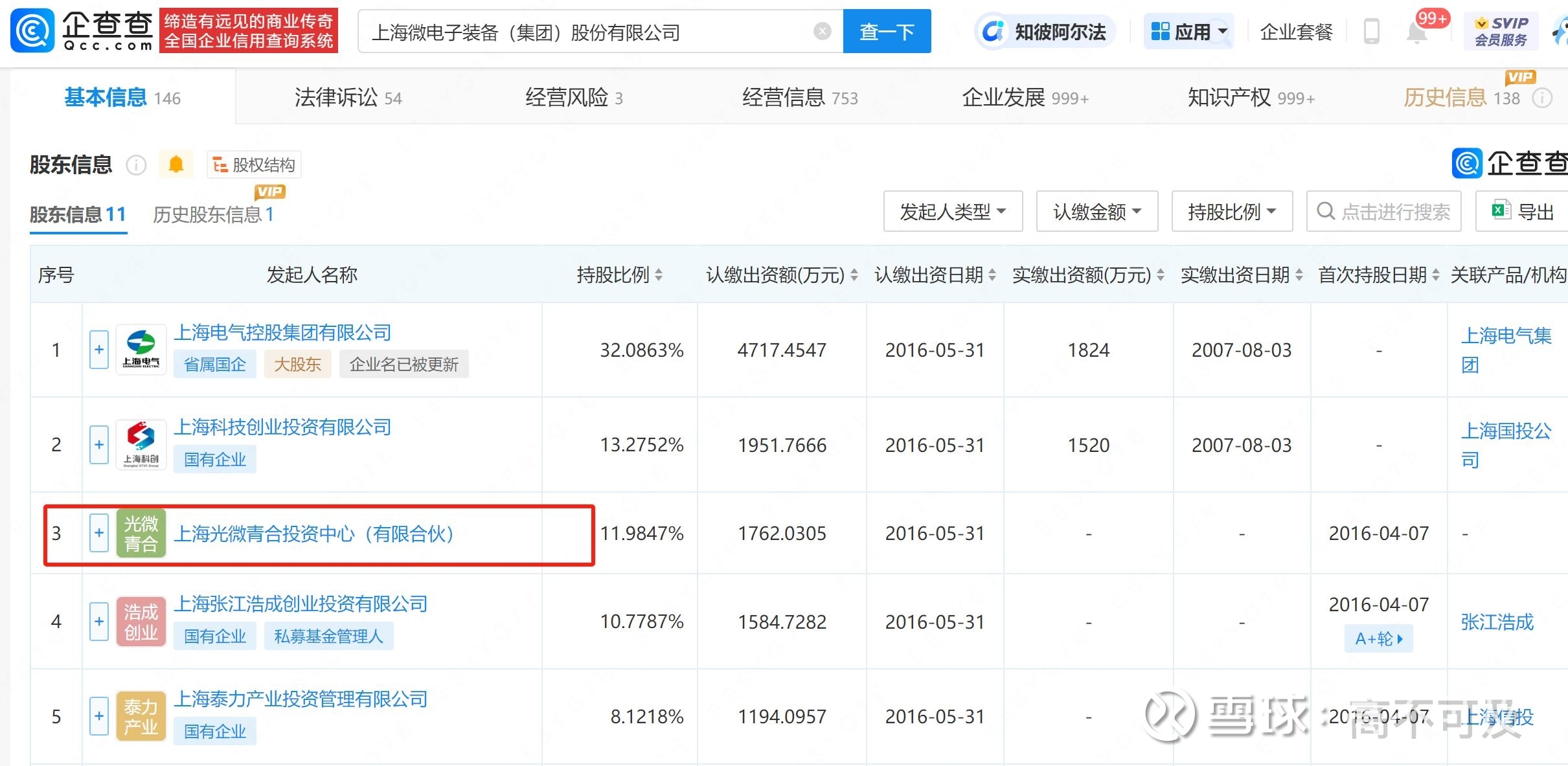
Task: Click 上海科创 company logo thumbnail
Action: click(x=141, y=445)
